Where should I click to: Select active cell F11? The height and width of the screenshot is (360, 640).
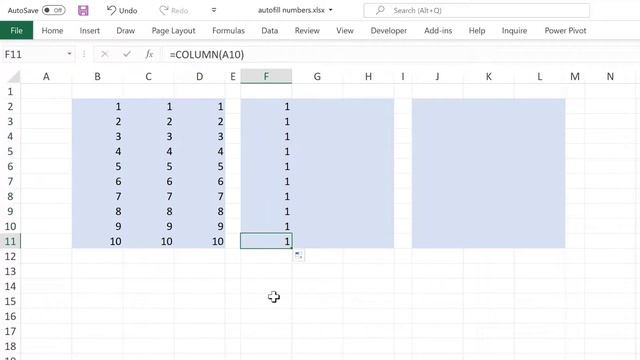point(266,241)
